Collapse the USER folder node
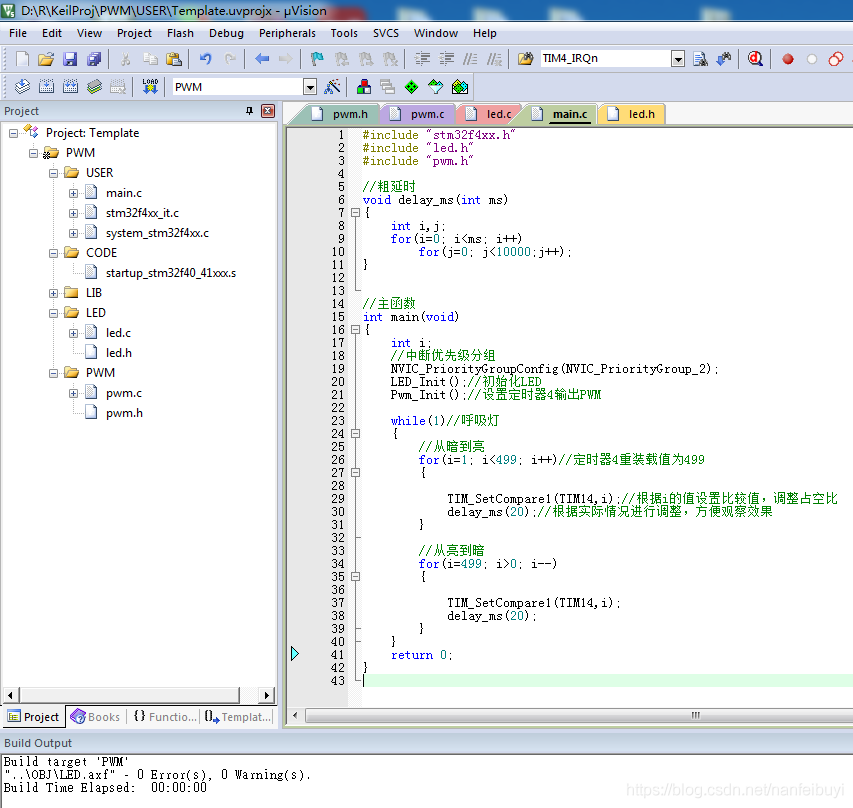This screenshot has height=808, width=853. (54, 173)
